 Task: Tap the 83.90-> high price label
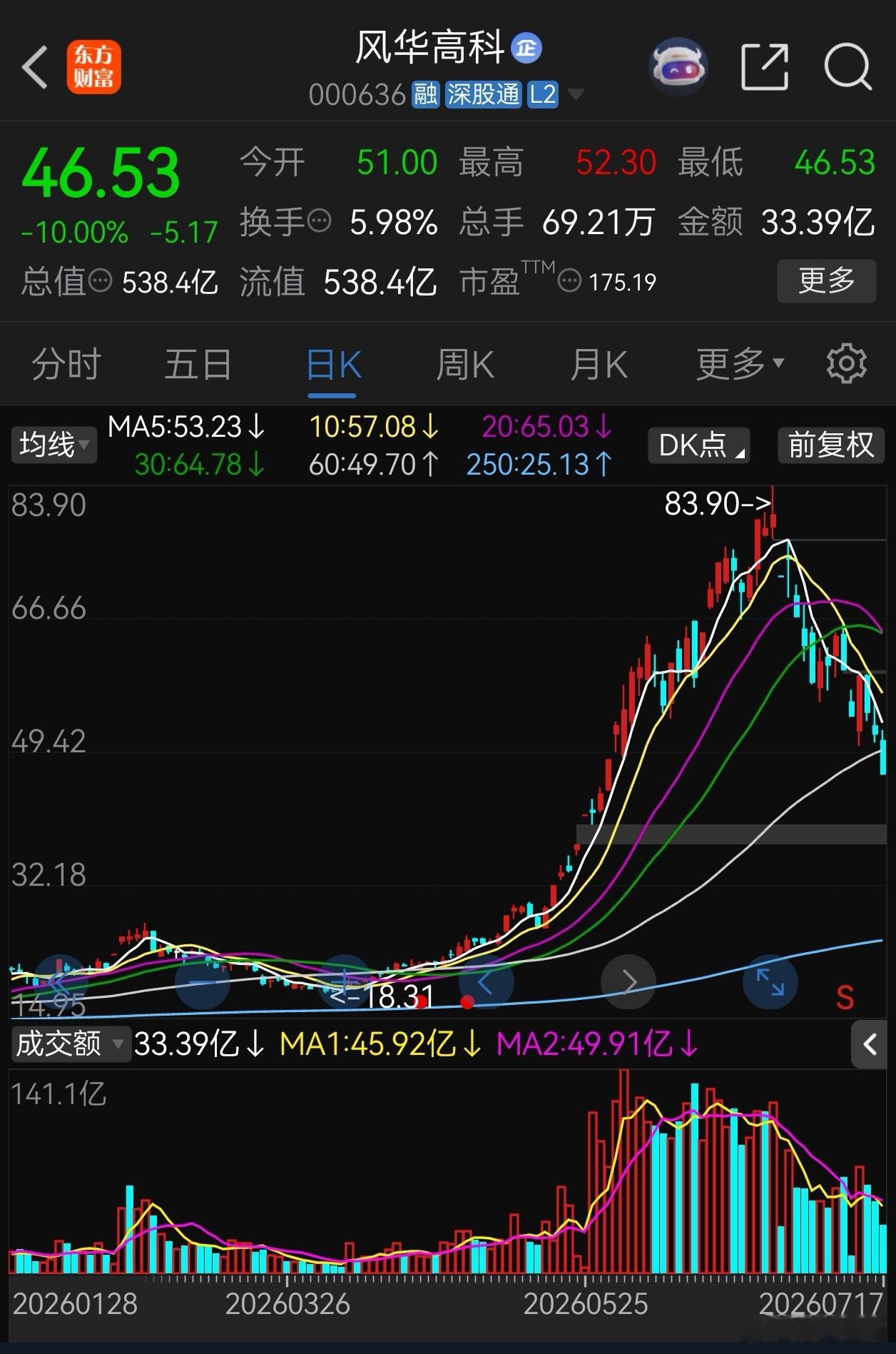click(x=718, y=504)
